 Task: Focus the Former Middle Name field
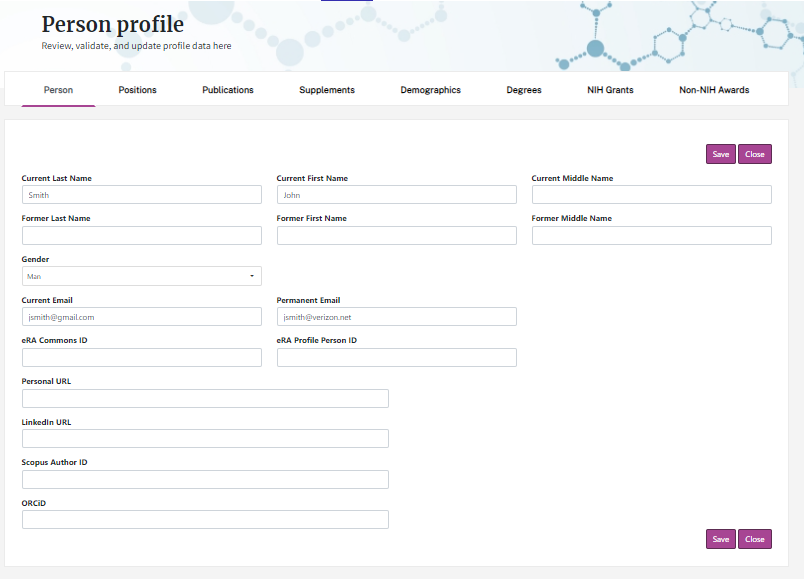click(x=652, y=235)
